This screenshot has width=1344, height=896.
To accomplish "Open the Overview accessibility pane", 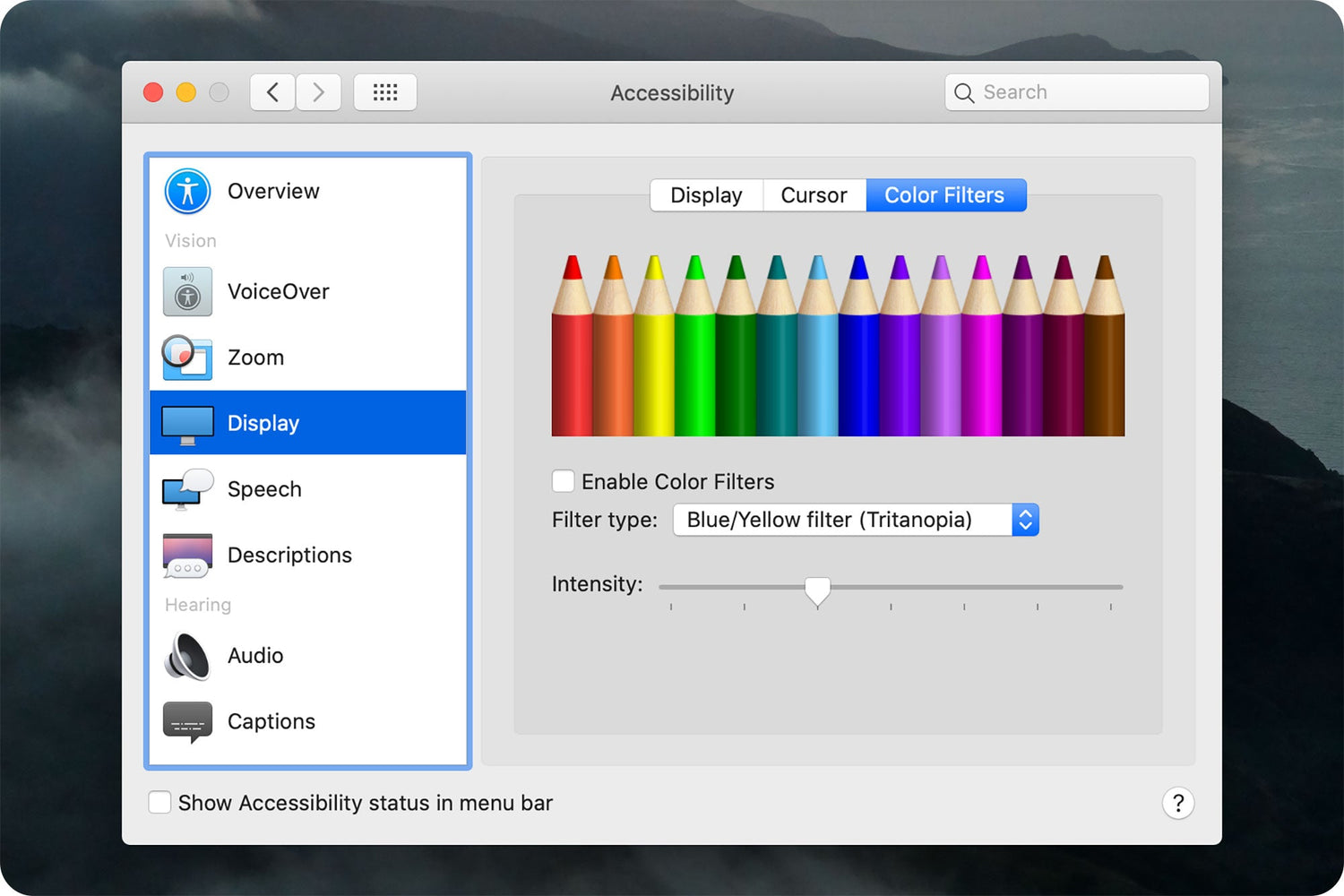I will point(186,191).
